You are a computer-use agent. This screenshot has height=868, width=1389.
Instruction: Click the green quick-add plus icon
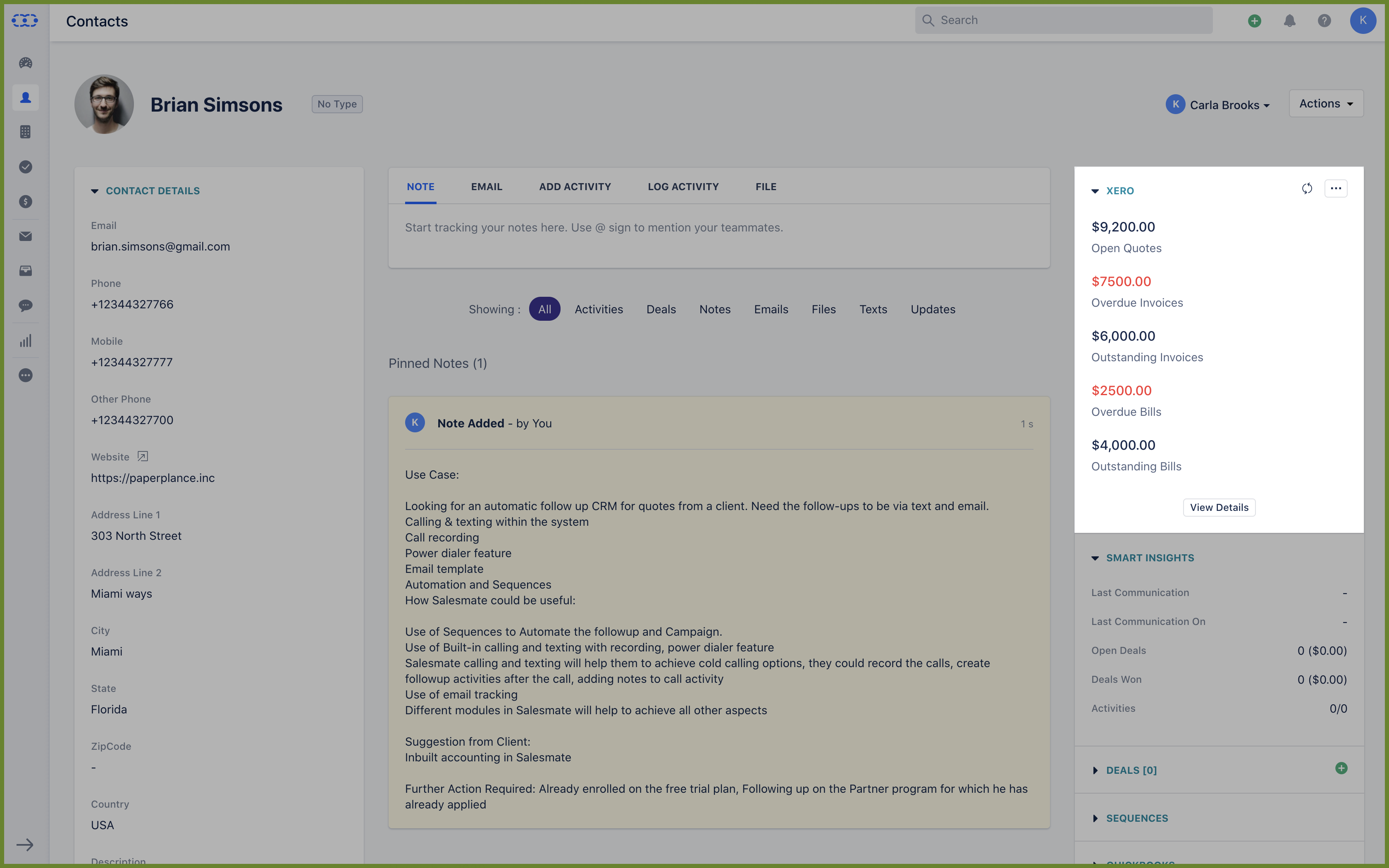click(1255, 21)
